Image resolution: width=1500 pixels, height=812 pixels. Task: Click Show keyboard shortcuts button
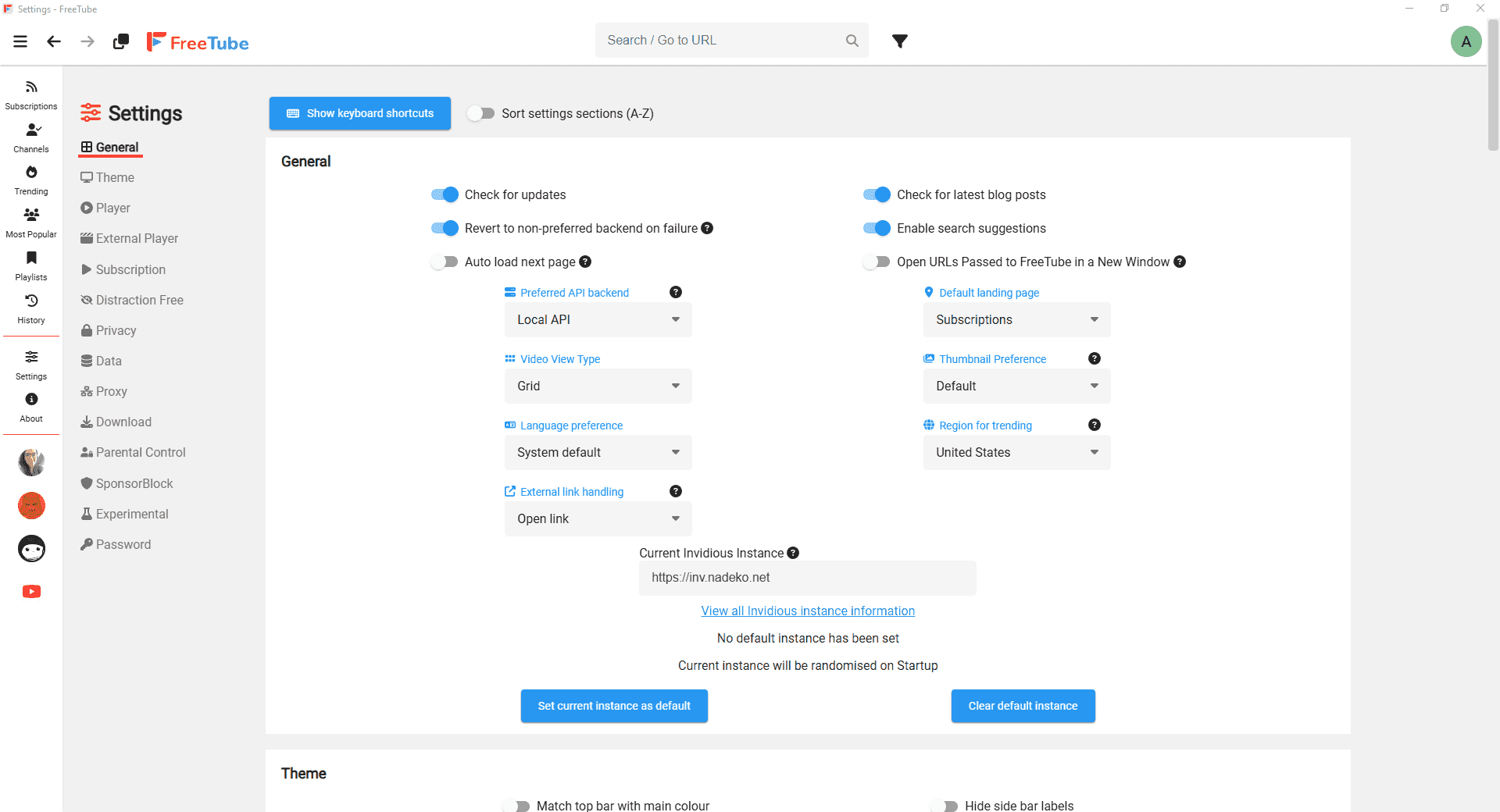(360, 113)
